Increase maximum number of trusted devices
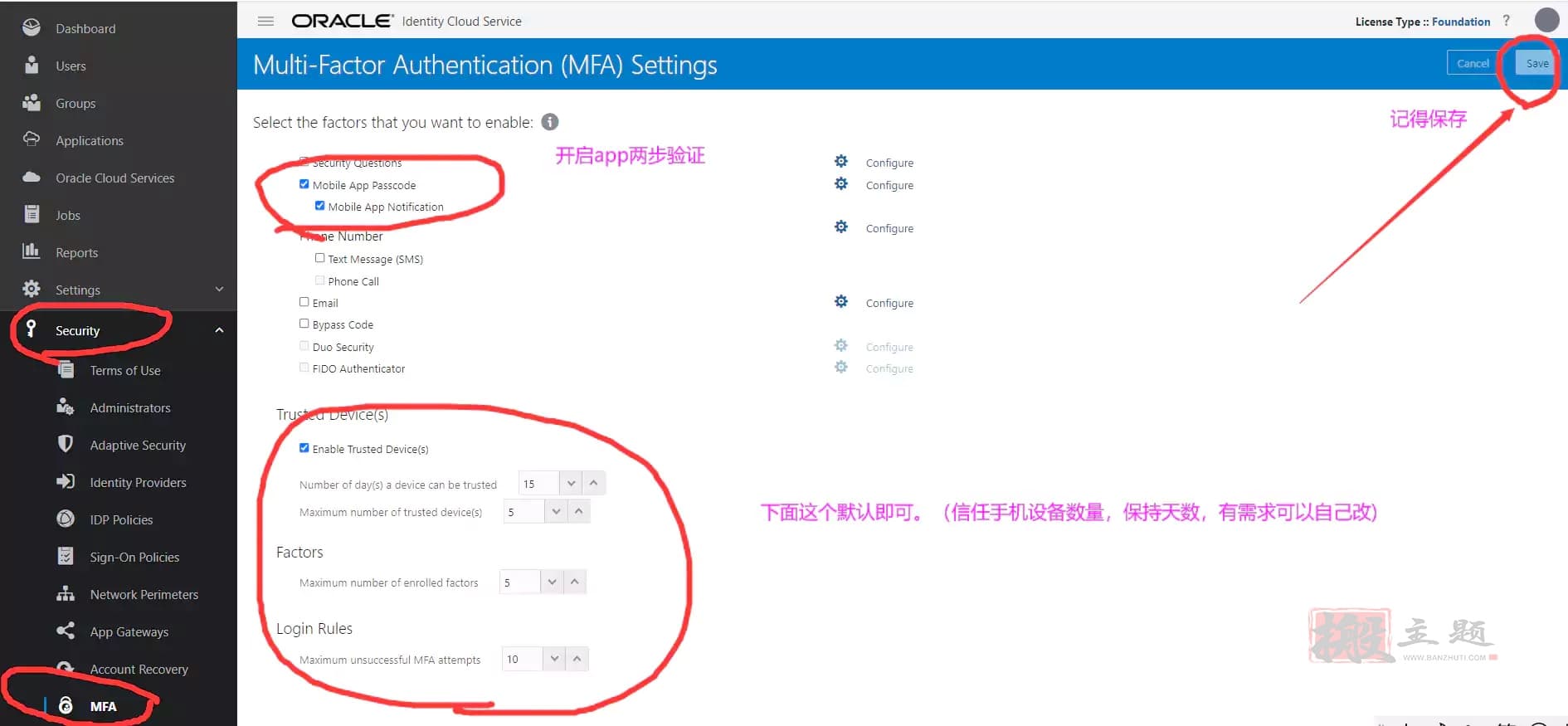The height and width of the screenshot is (726, 1568). pos(578,511)
